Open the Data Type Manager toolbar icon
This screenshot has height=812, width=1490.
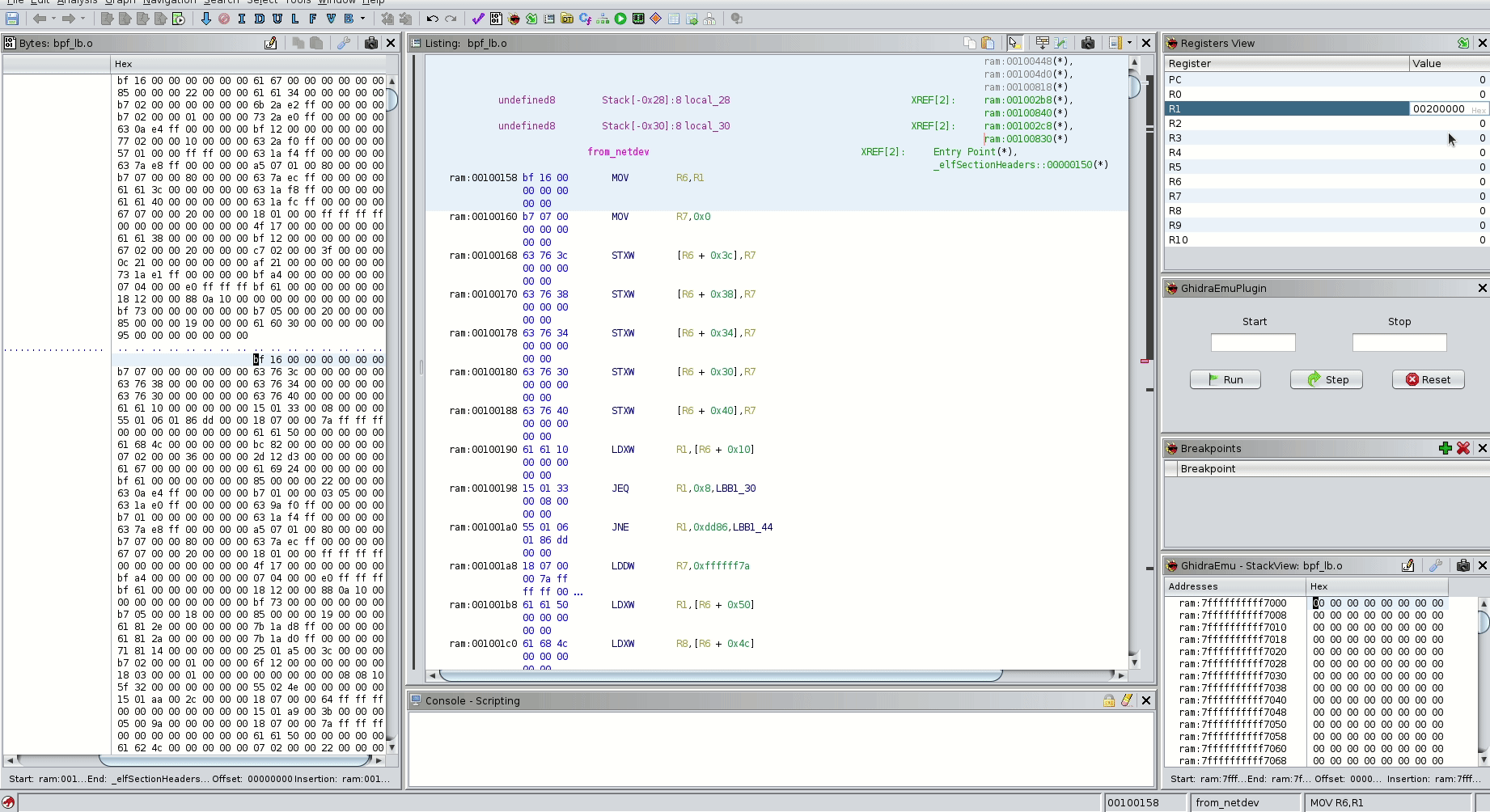point(567,19)
